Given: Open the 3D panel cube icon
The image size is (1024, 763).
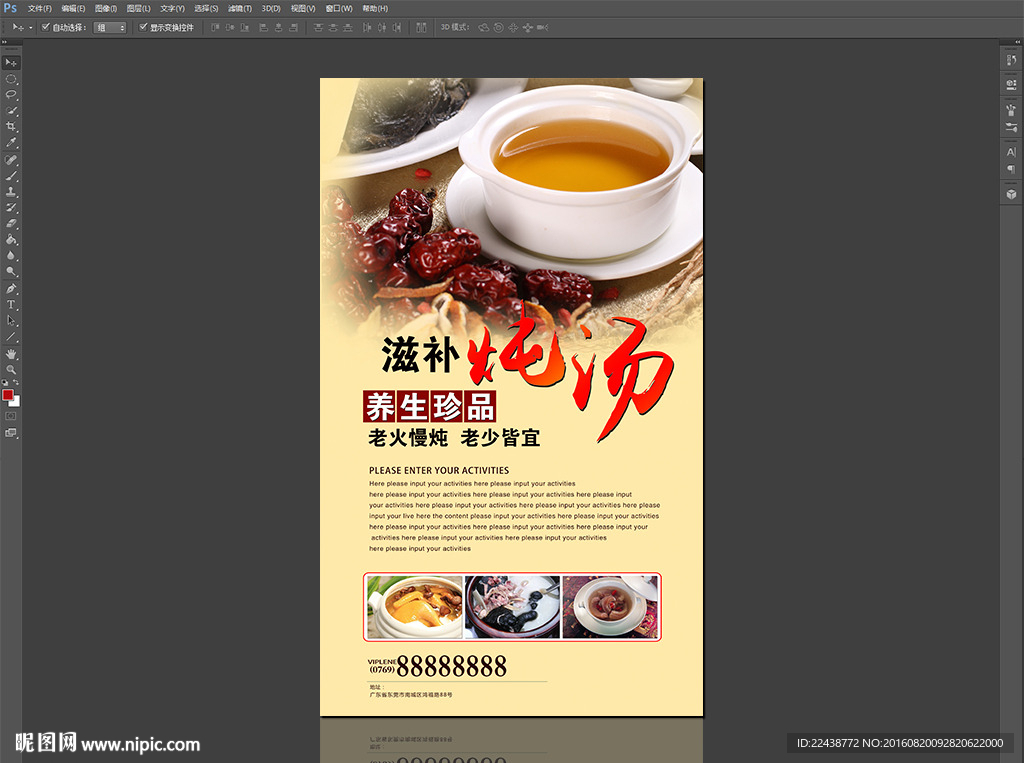Looking at the screenshot, I should pos(1011,194).
